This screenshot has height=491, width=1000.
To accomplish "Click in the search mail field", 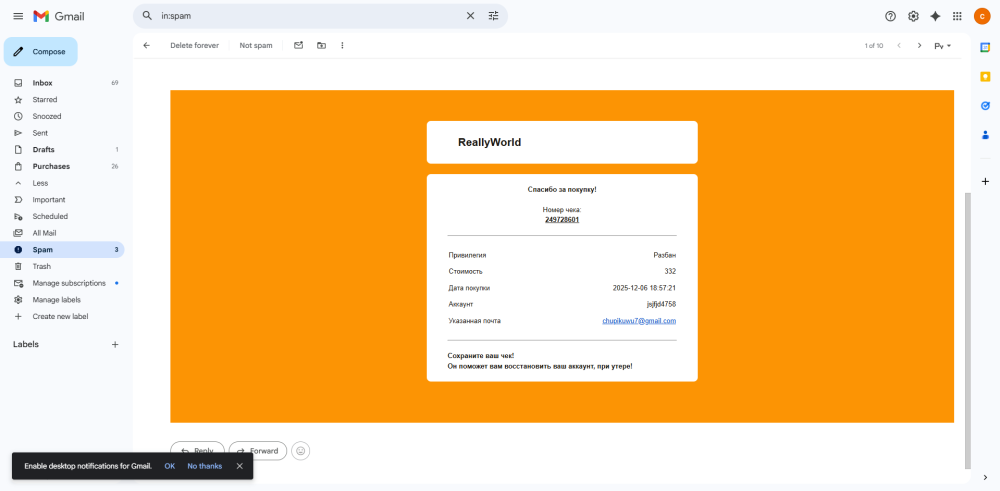I will 309,16.
